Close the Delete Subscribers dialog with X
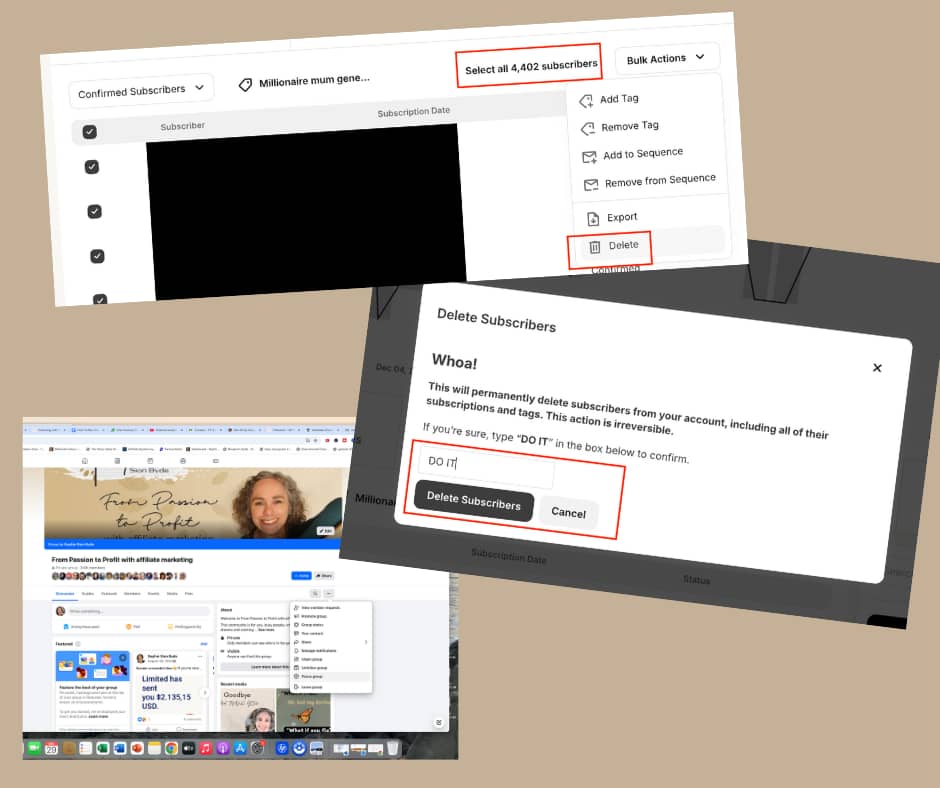The height and width of the screenshot is (788, 940). (877, 368)
